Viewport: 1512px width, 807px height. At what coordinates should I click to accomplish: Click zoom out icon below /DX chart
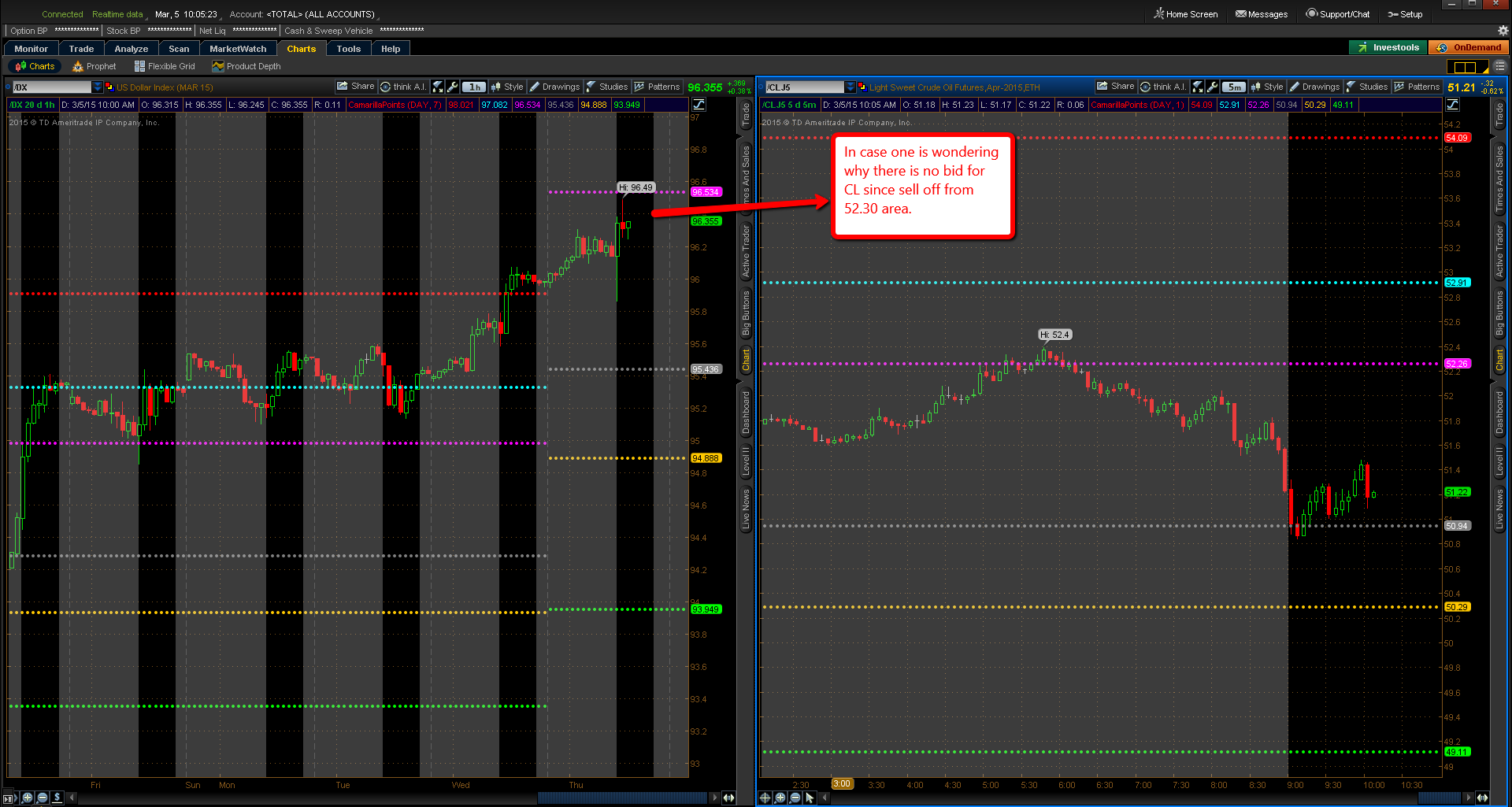(x=43, y=798)
